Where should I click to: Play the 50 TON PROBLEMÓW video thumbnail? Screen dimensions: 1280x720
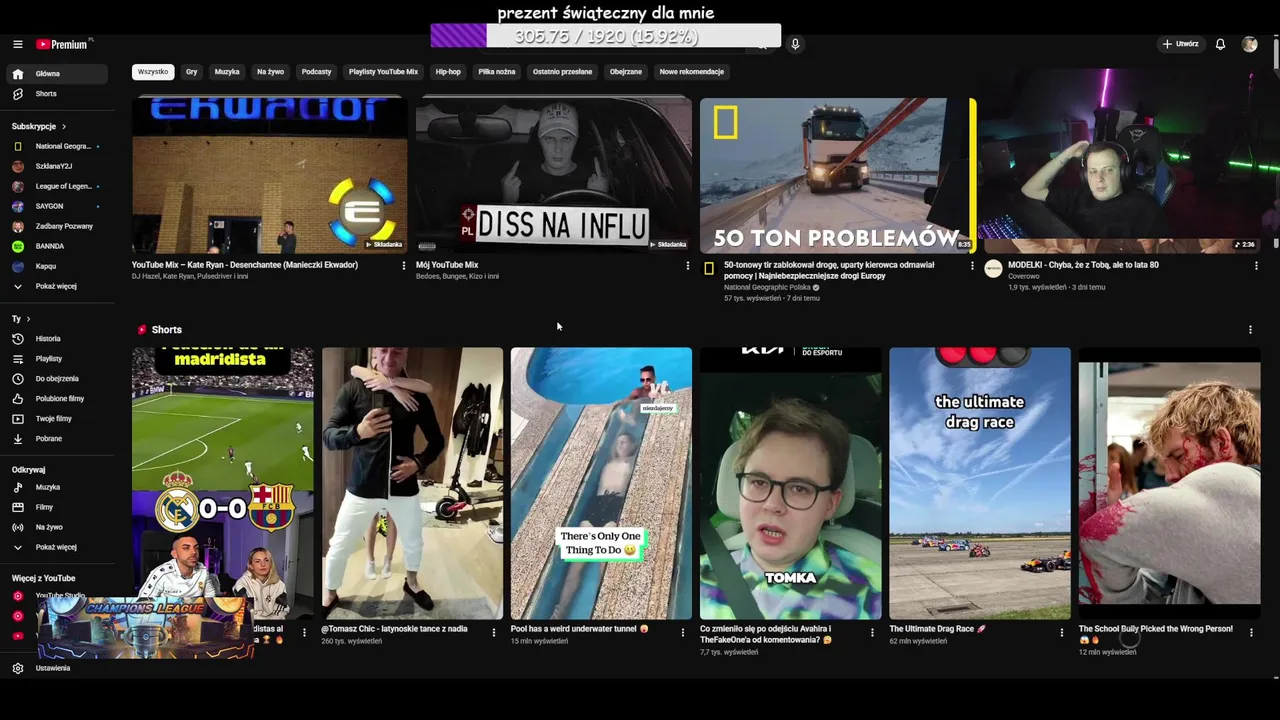click(x=838, y=175)
